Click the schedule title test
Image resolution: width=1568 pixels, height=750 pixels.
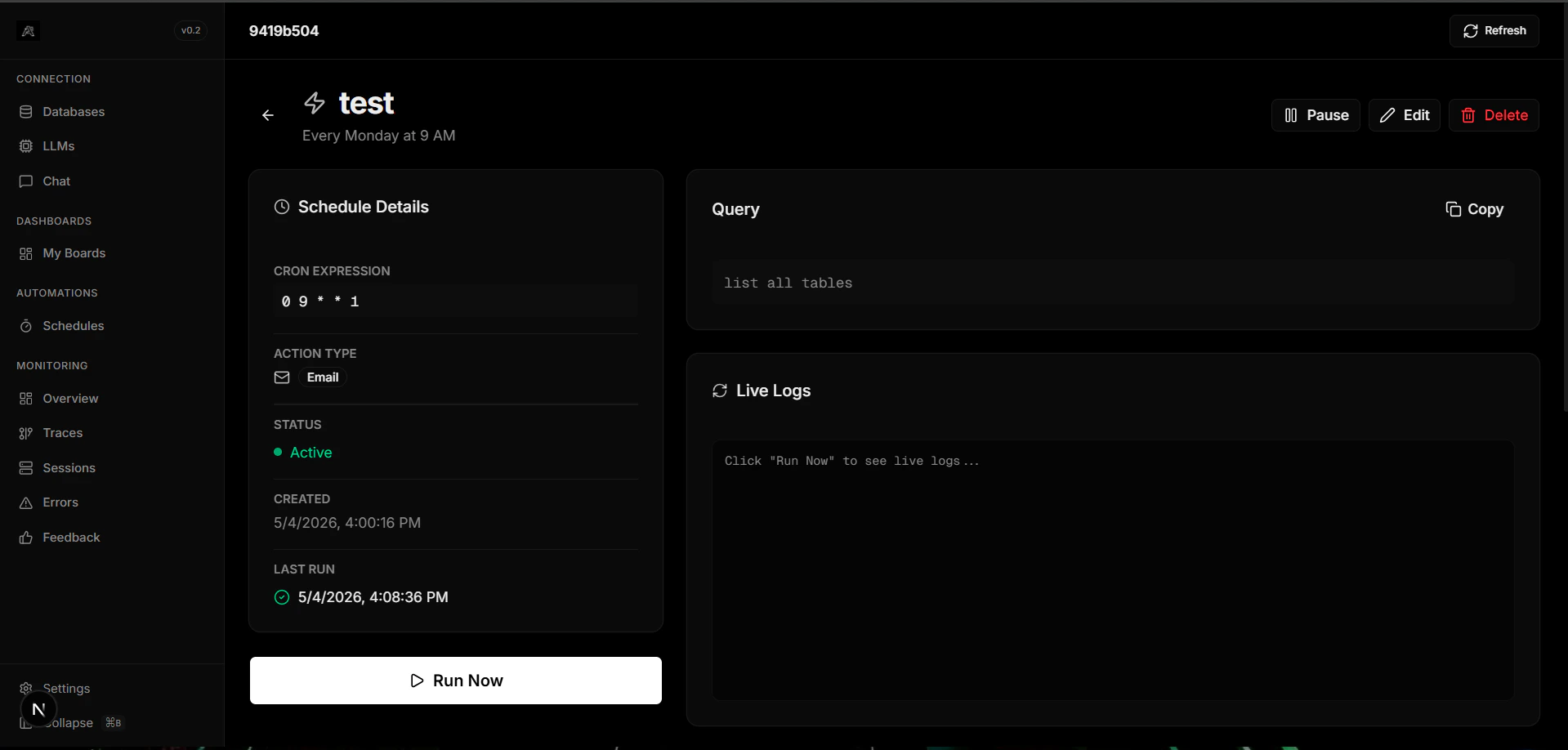pos(366,103)
